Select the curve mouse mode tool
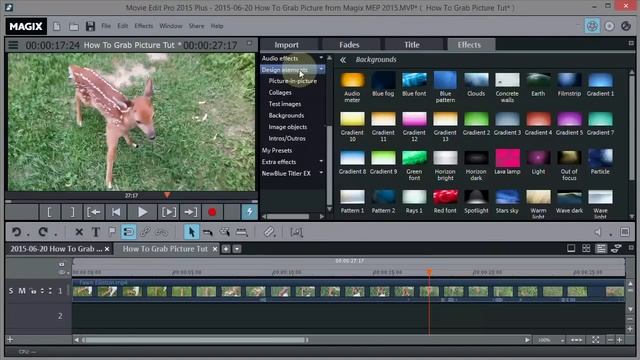Screen dimensions: 640x360 (x=208, y=232)
